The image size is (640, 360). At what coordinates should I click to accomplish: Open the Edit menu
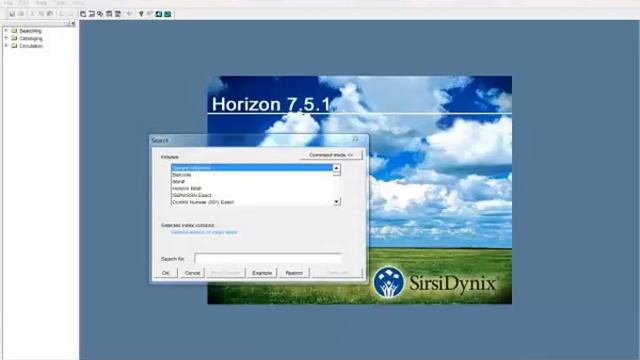24,3
